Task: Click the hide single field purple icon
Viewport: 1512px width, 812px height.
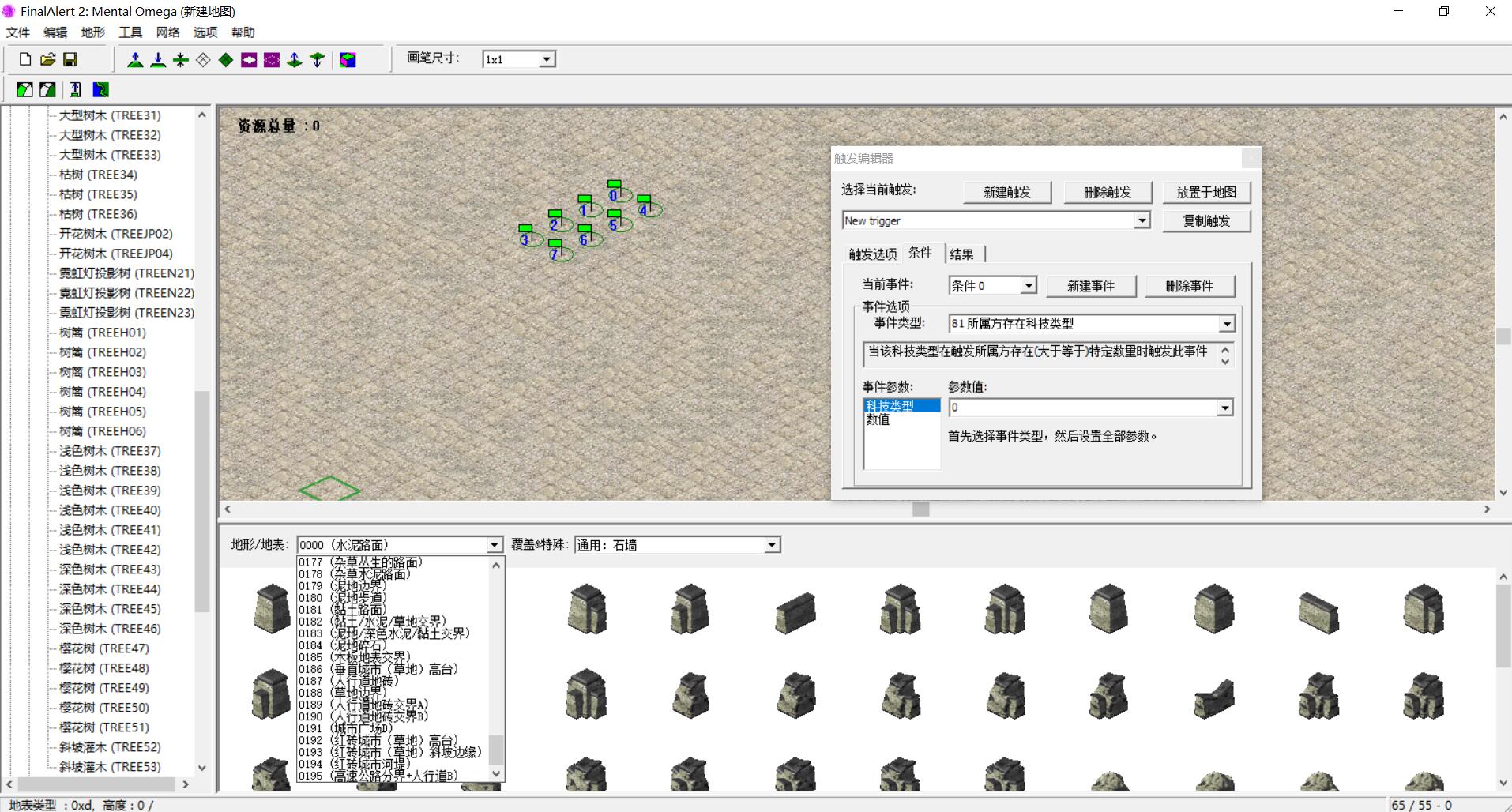Action: 249,59
